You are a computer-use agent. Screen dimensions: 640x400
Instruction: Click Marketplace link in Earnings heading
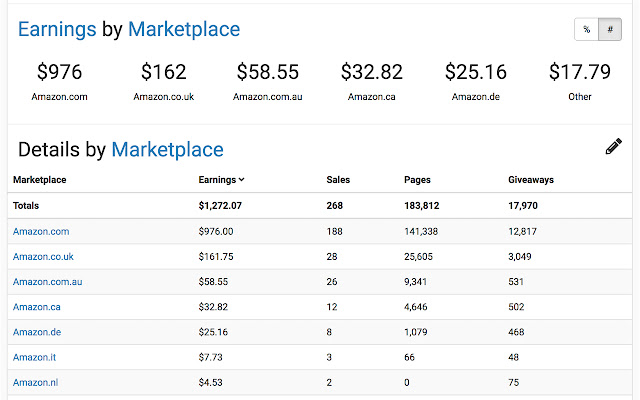click(184, 29)
